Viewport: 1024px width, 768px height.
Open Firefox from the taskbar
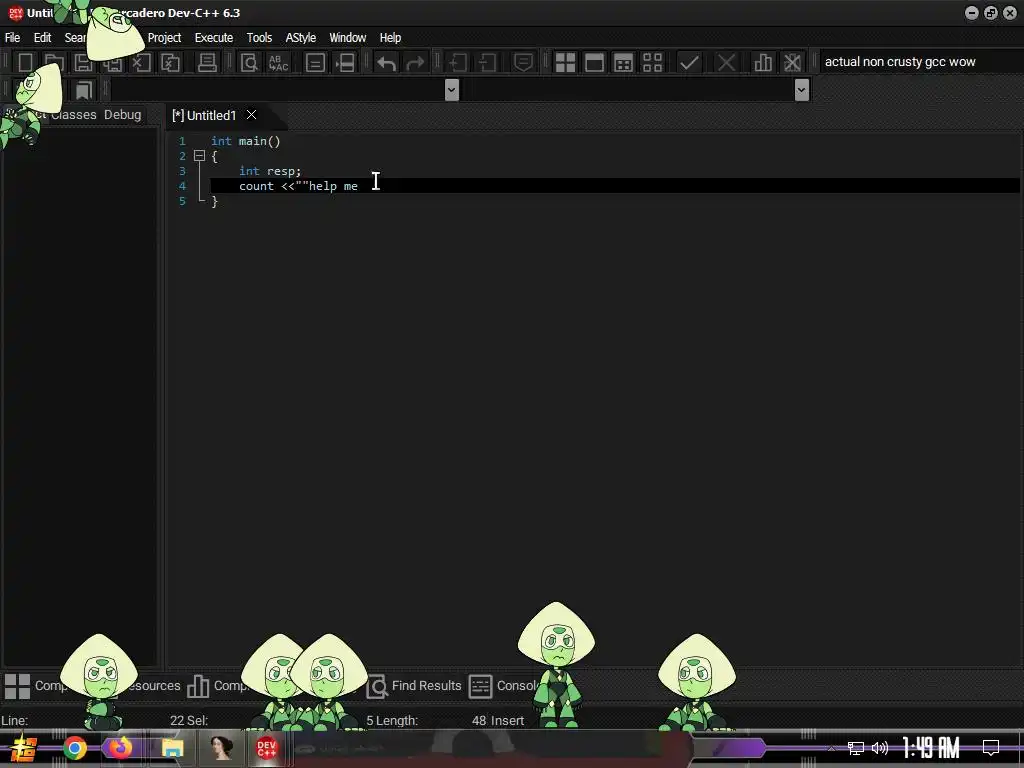(120, 748)
